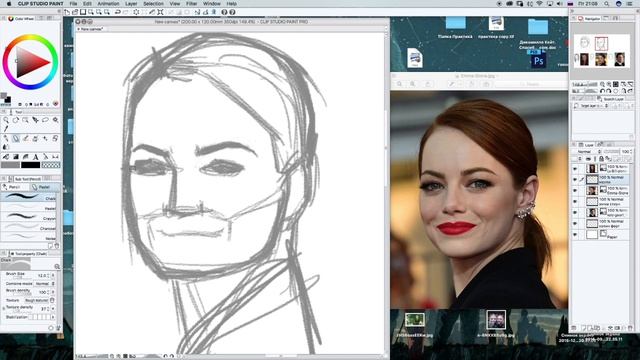Select the Zoom magnifier tool in tool palette
640x360 pixels.
[6, 120]
